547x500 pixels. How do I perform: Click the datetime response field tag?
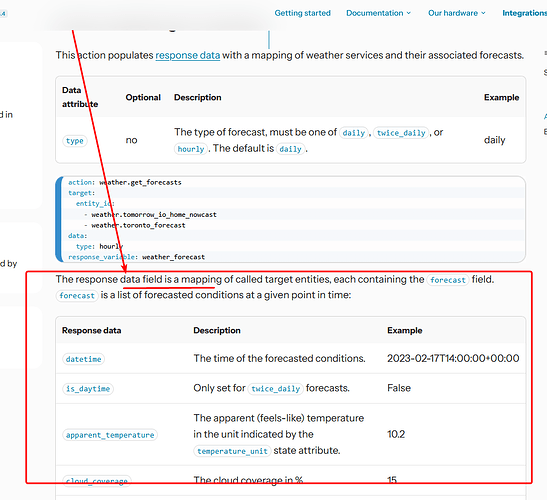point(83,359)
